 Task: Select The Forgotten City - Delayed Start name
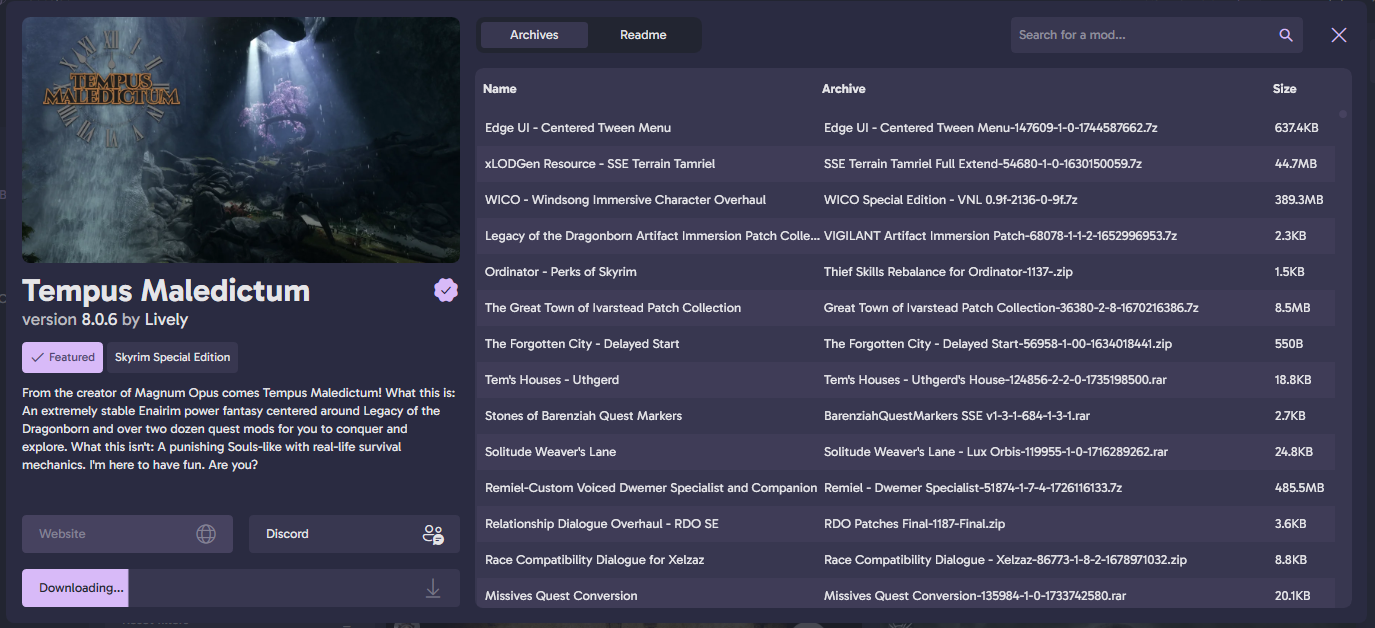(582, 344)
